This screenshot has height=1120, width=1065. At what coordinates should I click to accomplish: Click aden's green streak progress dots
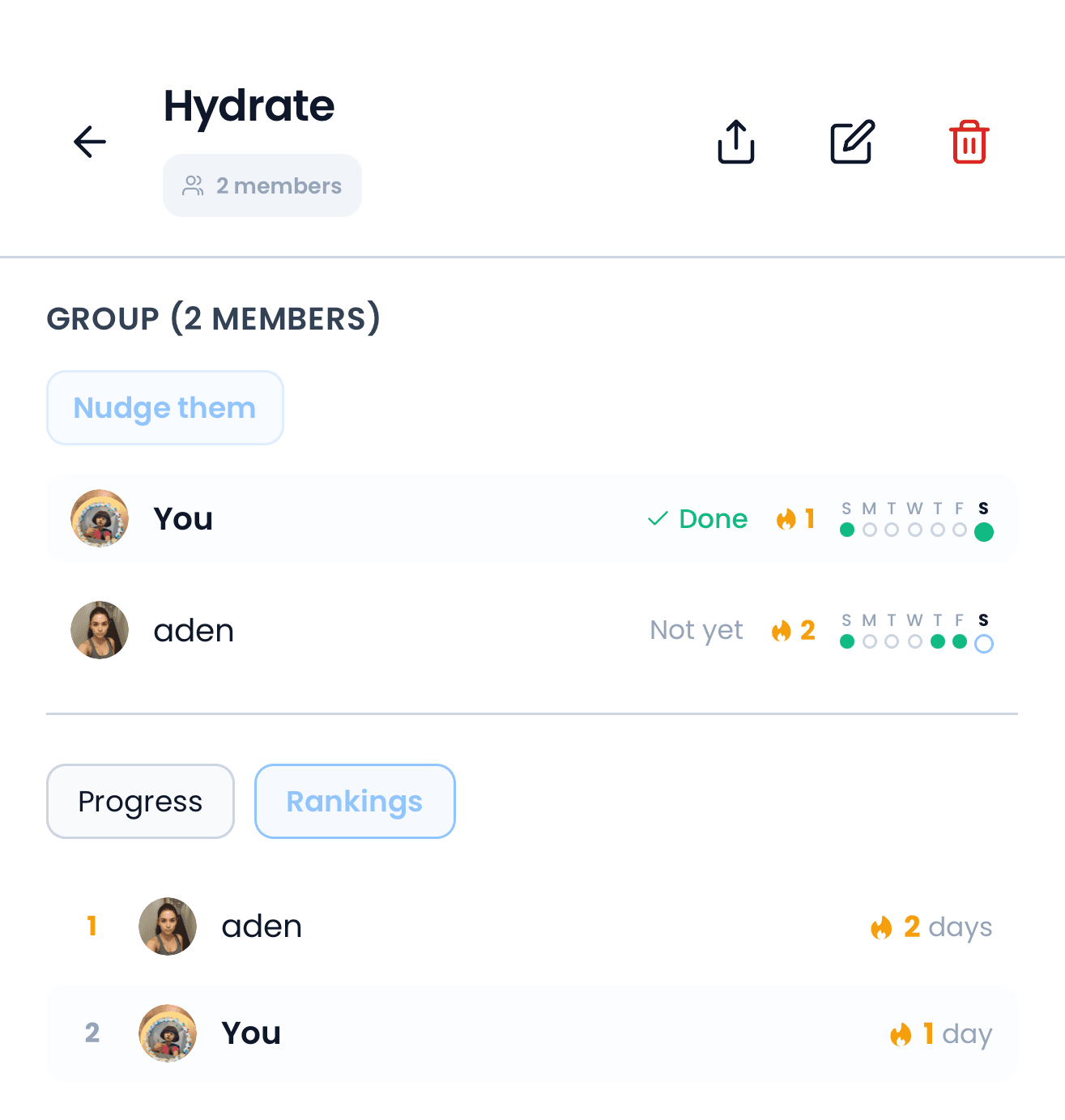[915, 642]
